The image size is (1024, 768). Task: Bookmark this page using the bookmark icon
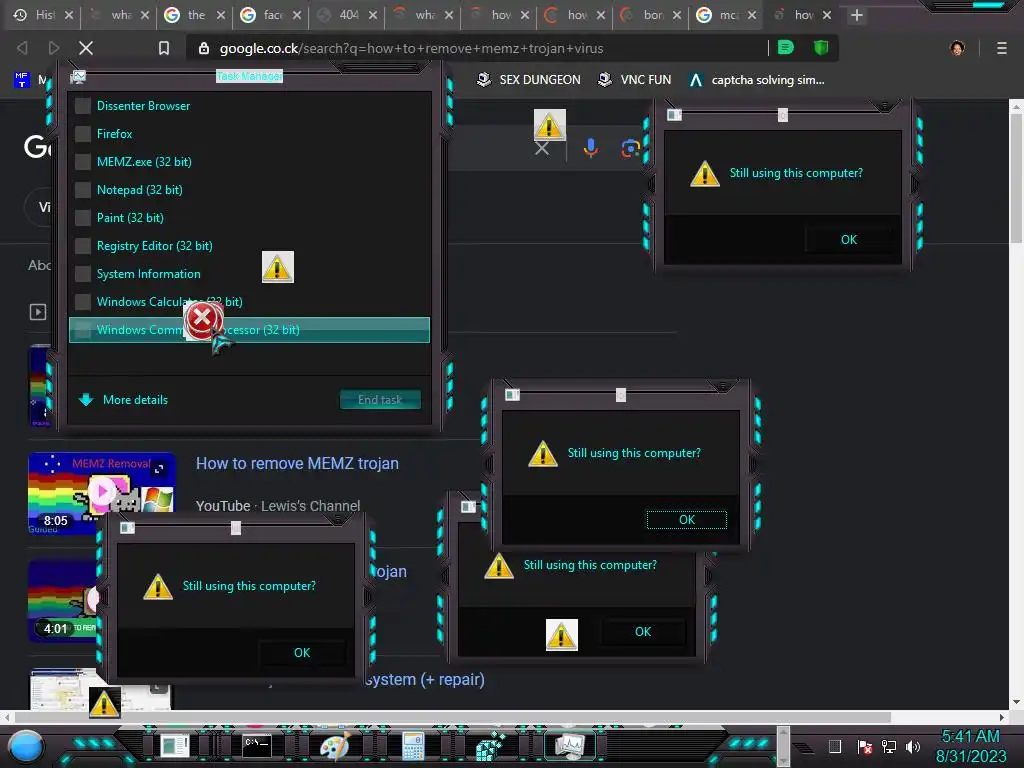[x=164, y=48]
